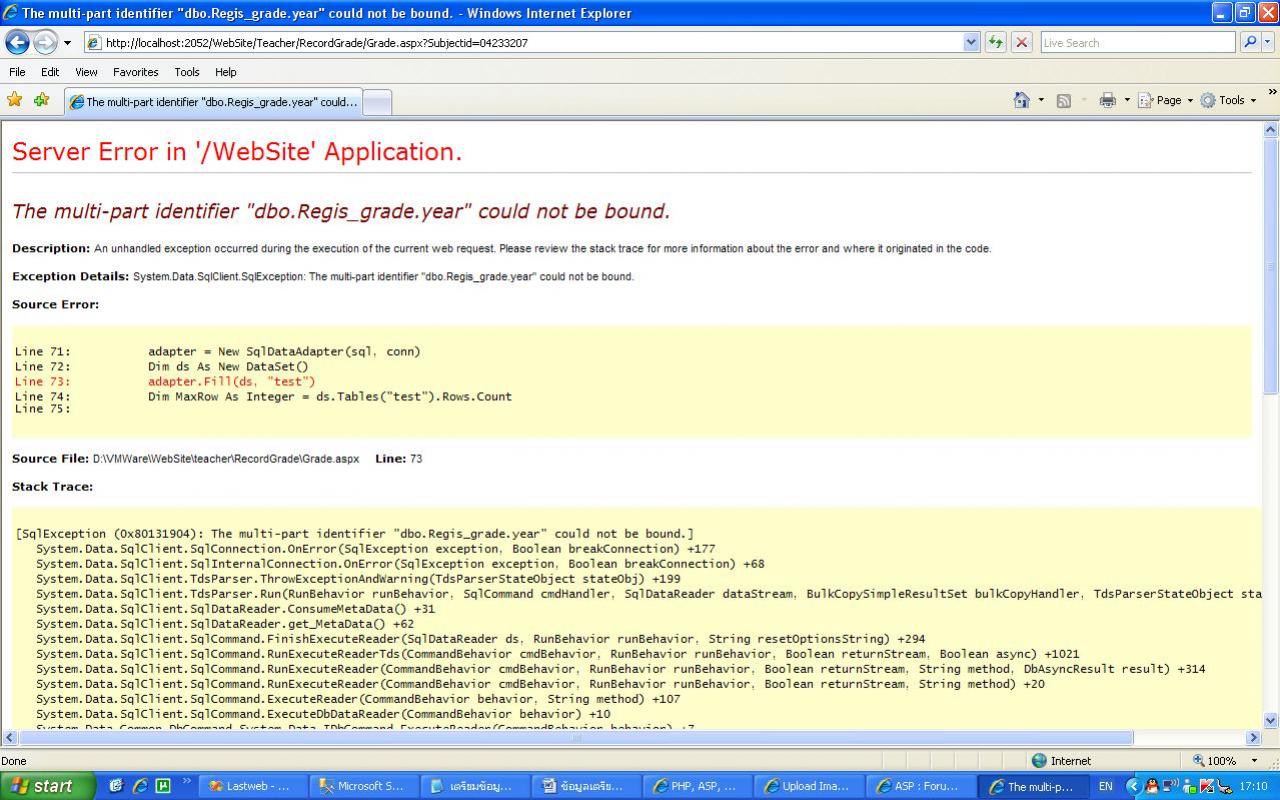This screenshot has height=800, width=1280.
Task: Expand the quick launch overflow chevron
Action: [185, 782]
